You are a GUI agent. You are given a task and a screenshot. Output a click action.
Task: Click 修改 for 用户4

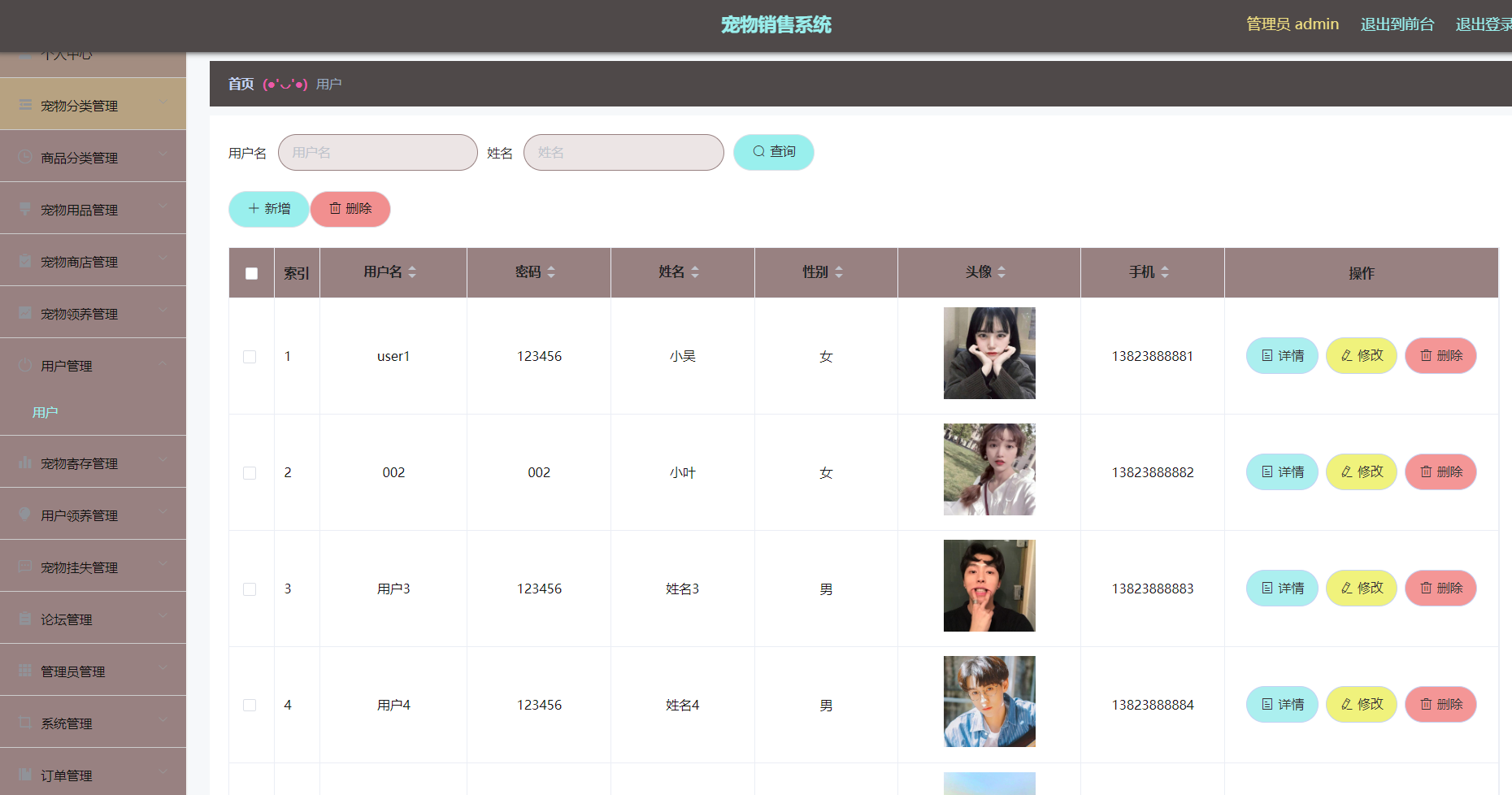coord(1362,705)
